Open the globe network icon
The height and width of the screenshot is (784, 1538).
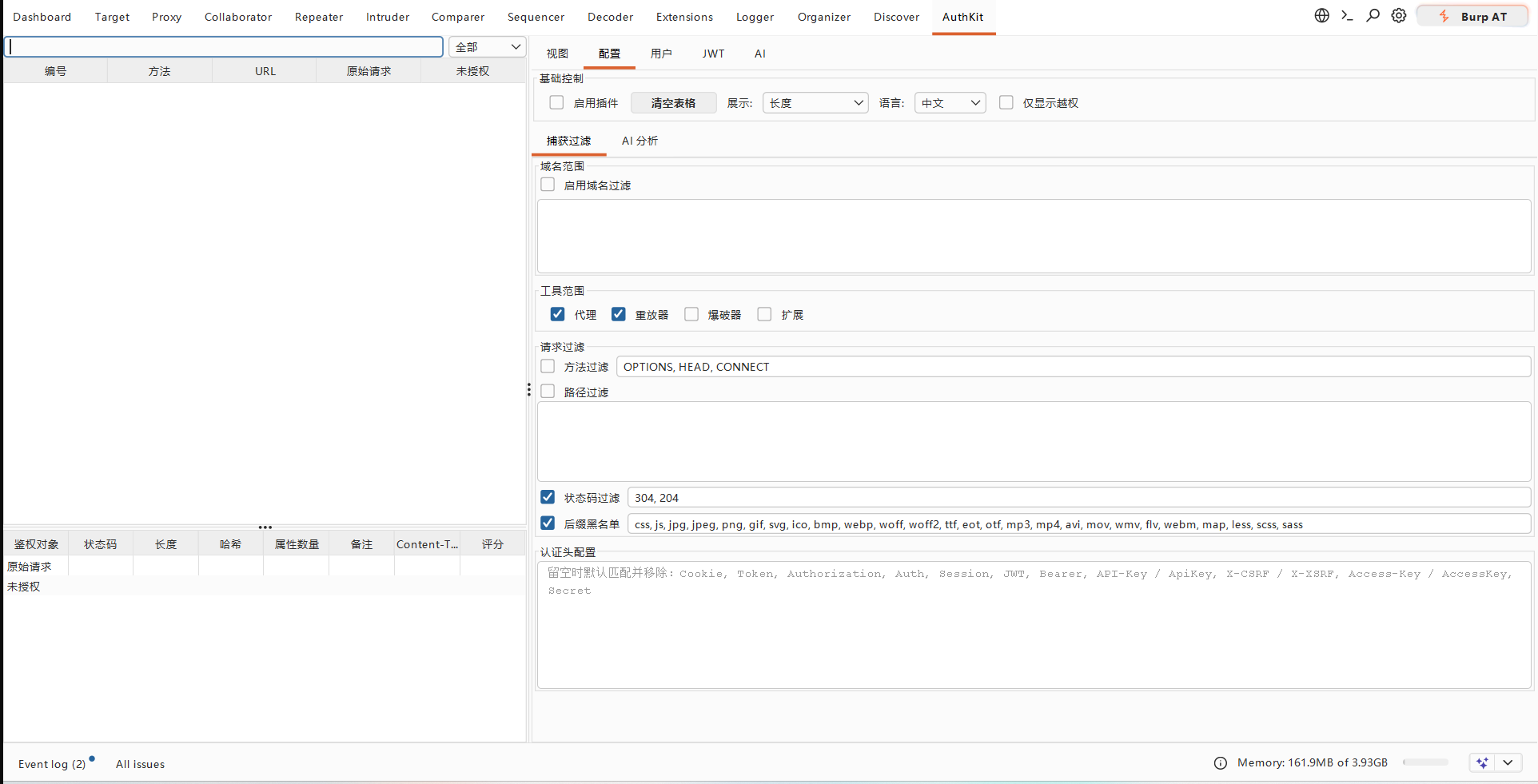(1321, 16)
